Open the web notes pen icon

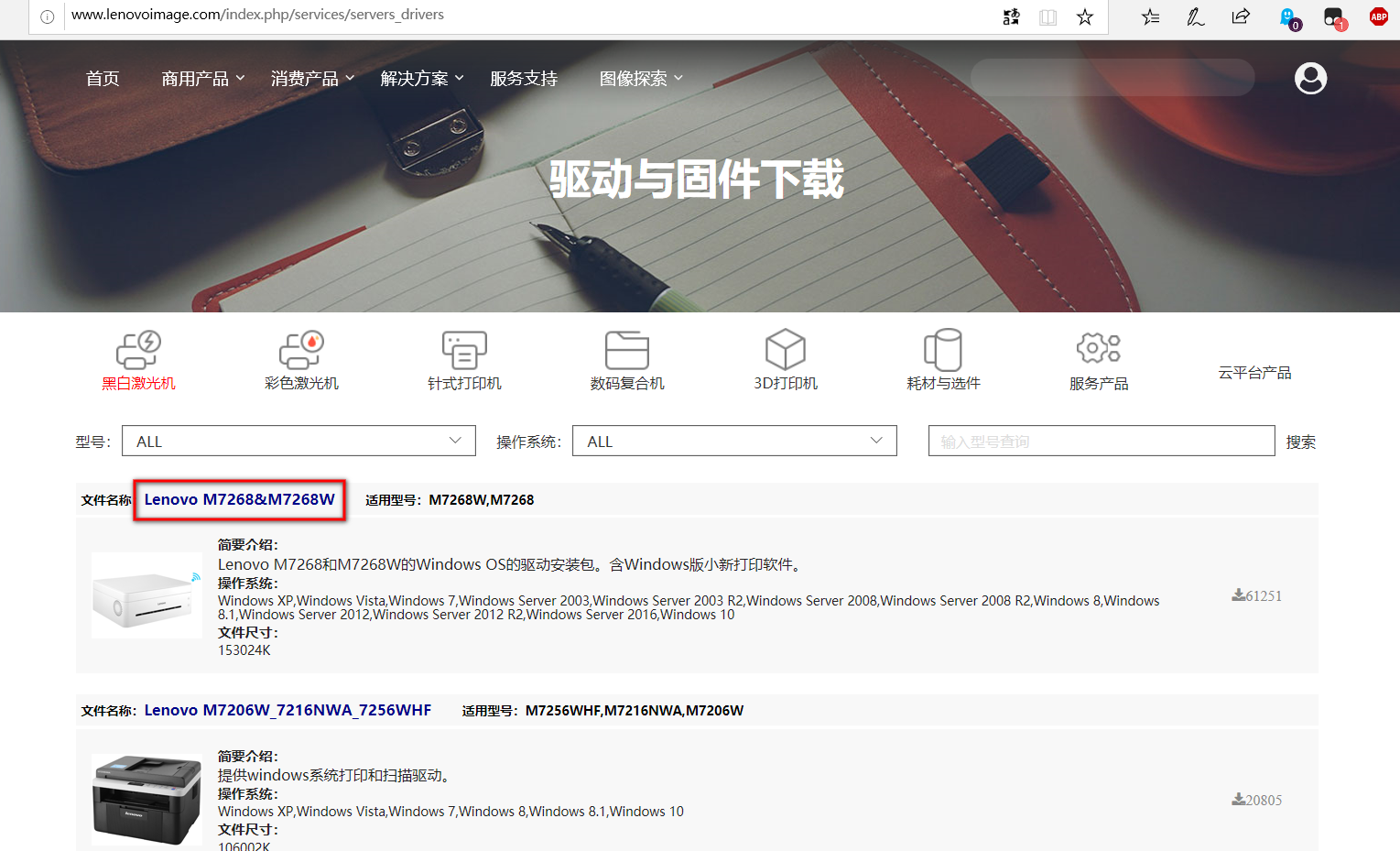pyautogui.click(x=1196, y=16)
